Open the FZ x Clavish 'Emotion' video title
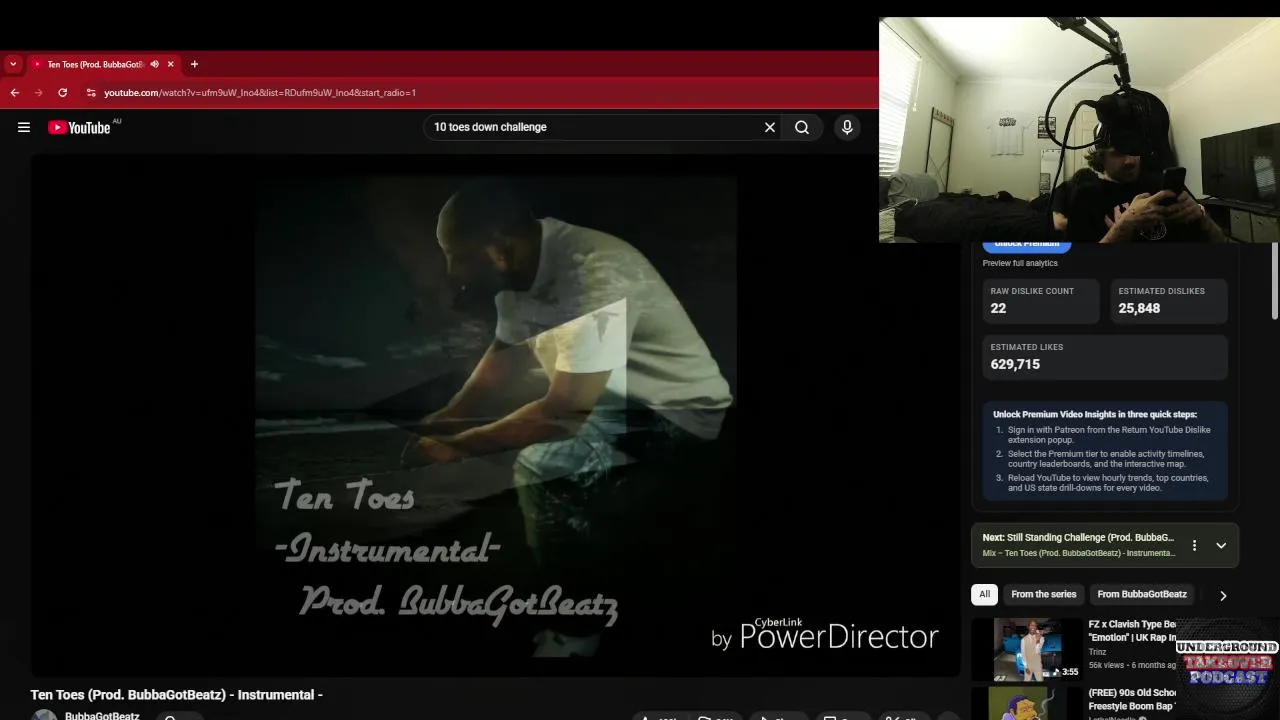The height and width of the screenshot is (720, 1280). pos(1132,631)
